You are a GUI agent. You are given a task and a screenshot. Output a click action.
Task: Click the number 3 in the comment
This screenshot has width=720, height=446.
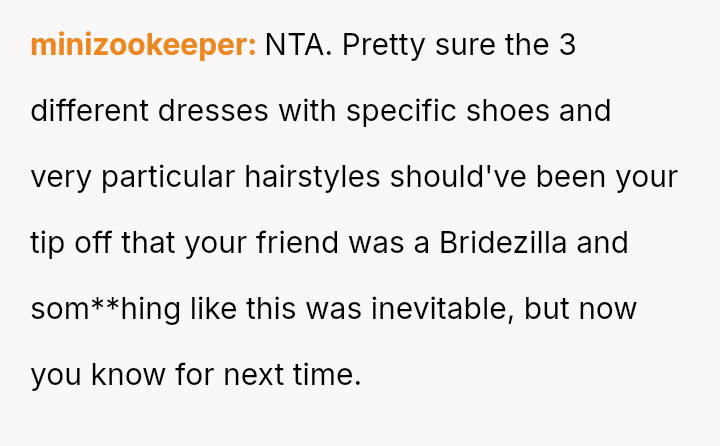click(x=566, y=45)
